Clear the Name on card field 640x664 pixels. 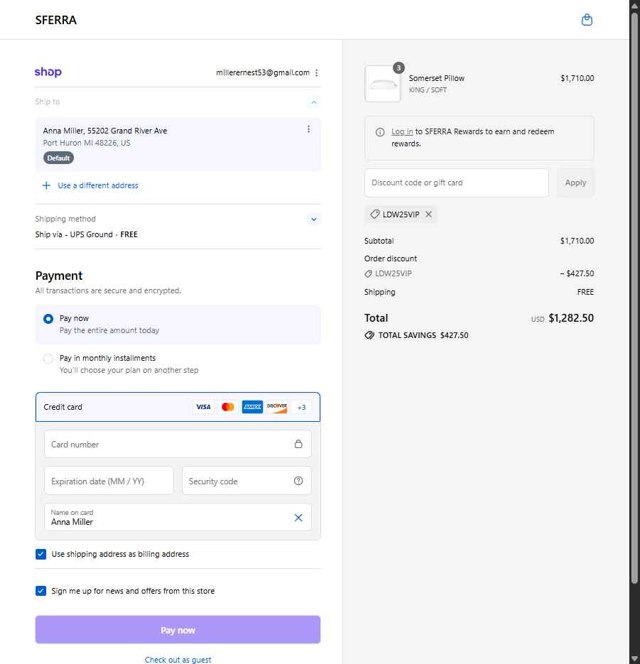point(298,517)
